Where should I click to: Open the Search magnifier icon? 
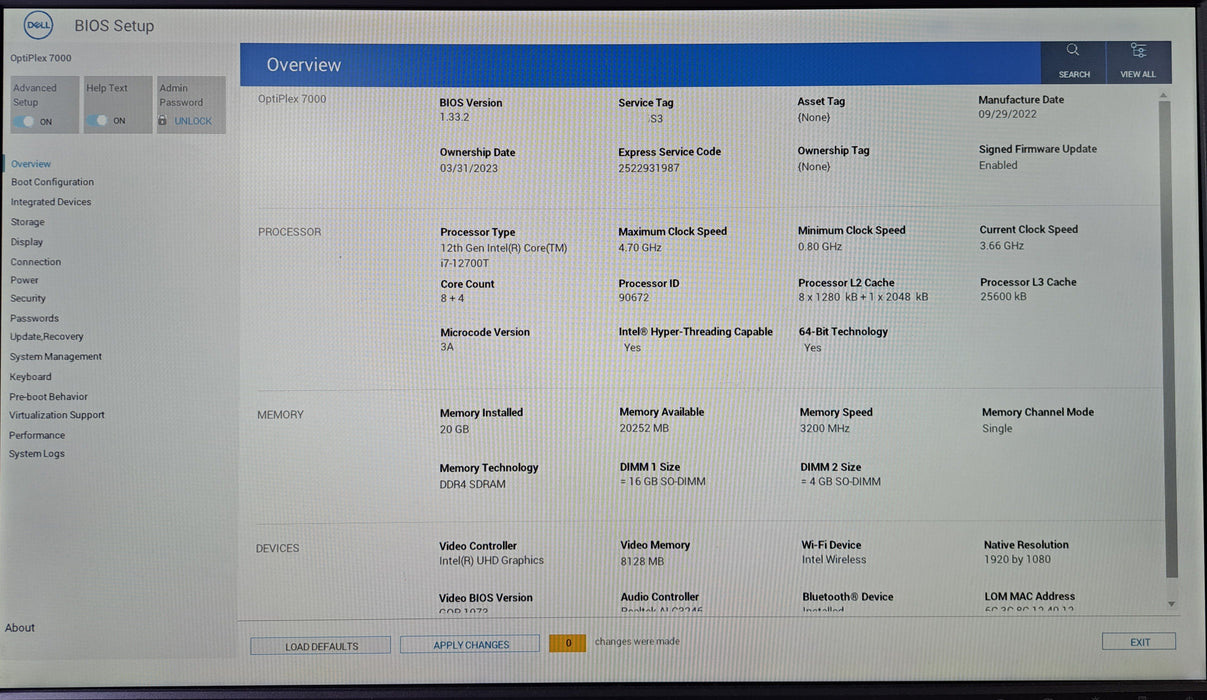pyautogui.click(x=1073, y=50)
